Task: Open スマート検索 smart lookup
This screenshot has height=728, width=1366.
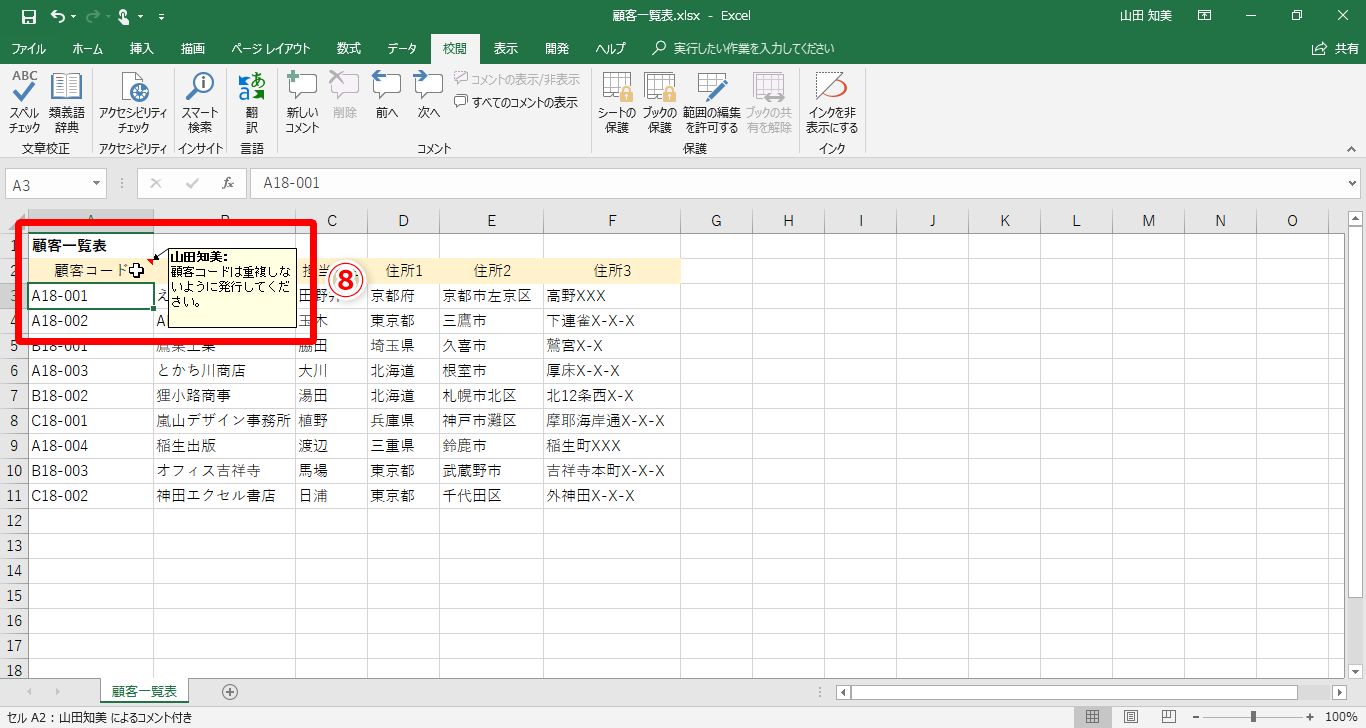Action: 200,102
